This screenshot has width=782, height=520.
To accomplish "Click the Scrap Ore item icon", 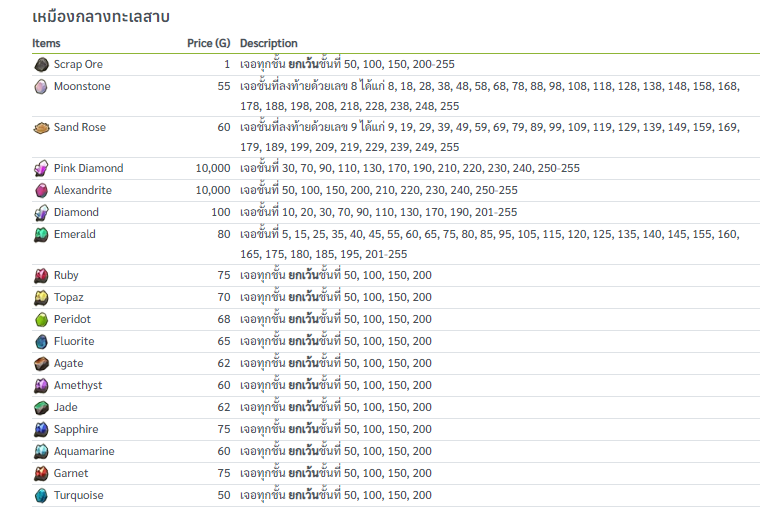I will (41, 64).
